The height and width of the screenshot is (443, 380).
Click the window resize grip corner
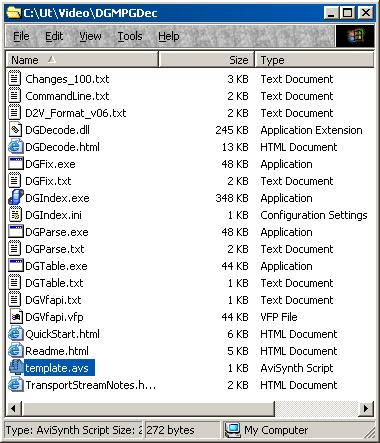coord(369,432)
